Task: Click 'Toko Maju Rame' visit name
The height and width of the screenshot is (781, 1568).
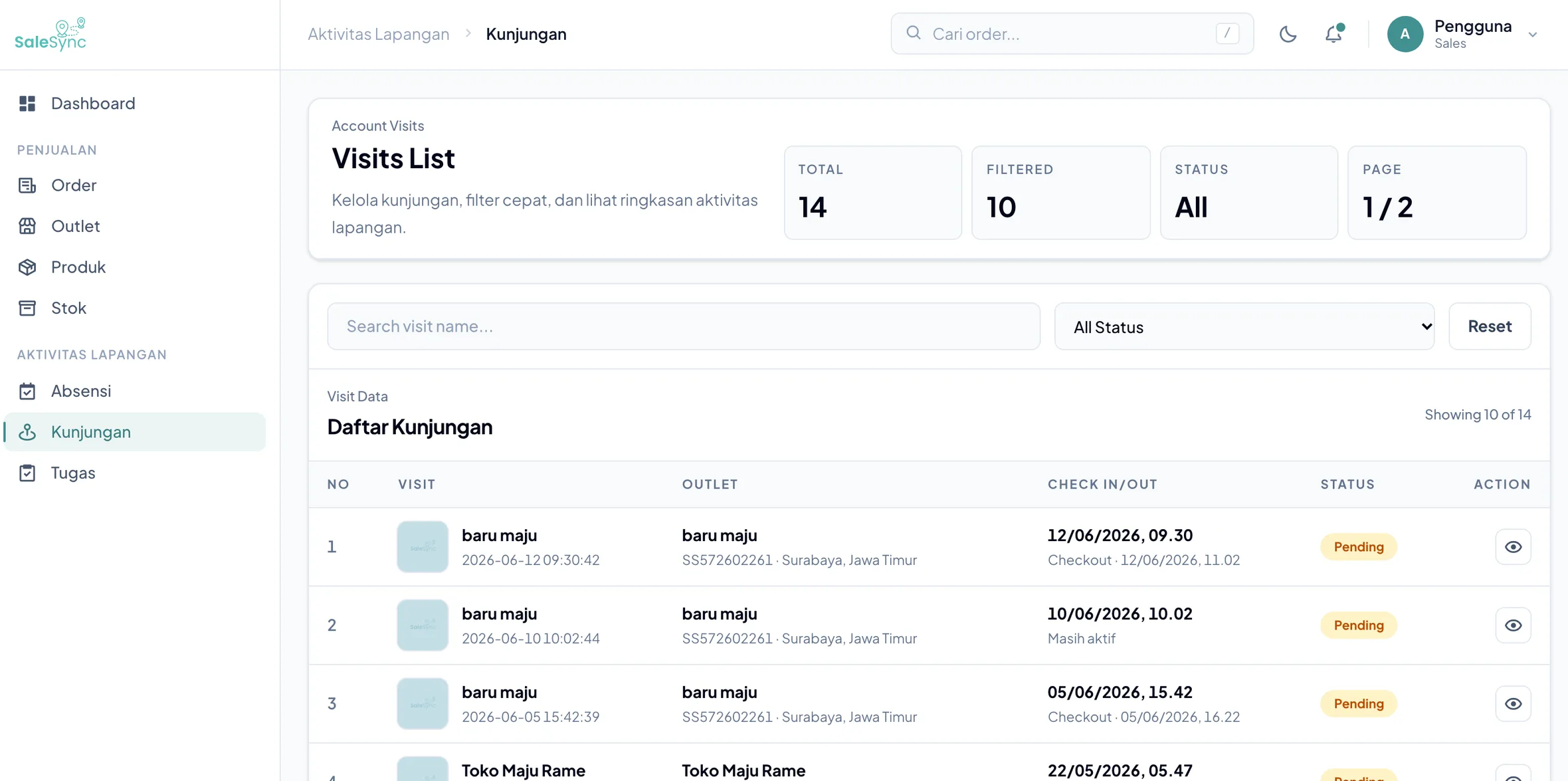Action: tap(524, 771)
